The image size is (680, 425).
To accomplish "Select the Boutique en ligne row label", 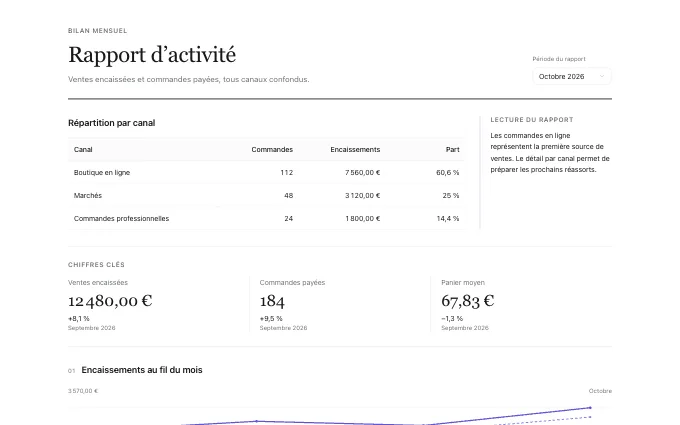I will [102, 173].
